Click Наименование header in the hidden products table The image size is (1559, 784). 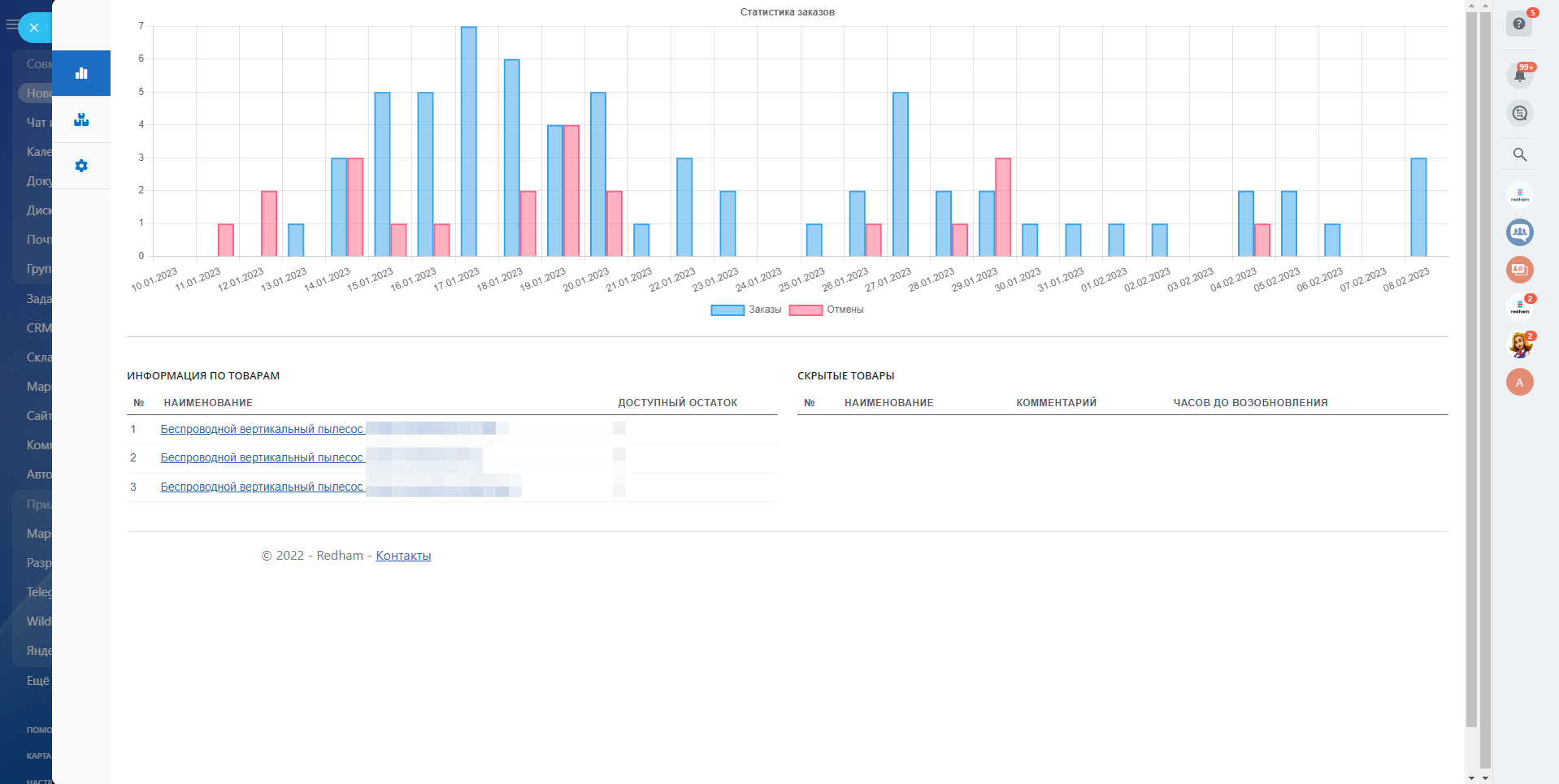pyautogui.click(x=889, y=403)
